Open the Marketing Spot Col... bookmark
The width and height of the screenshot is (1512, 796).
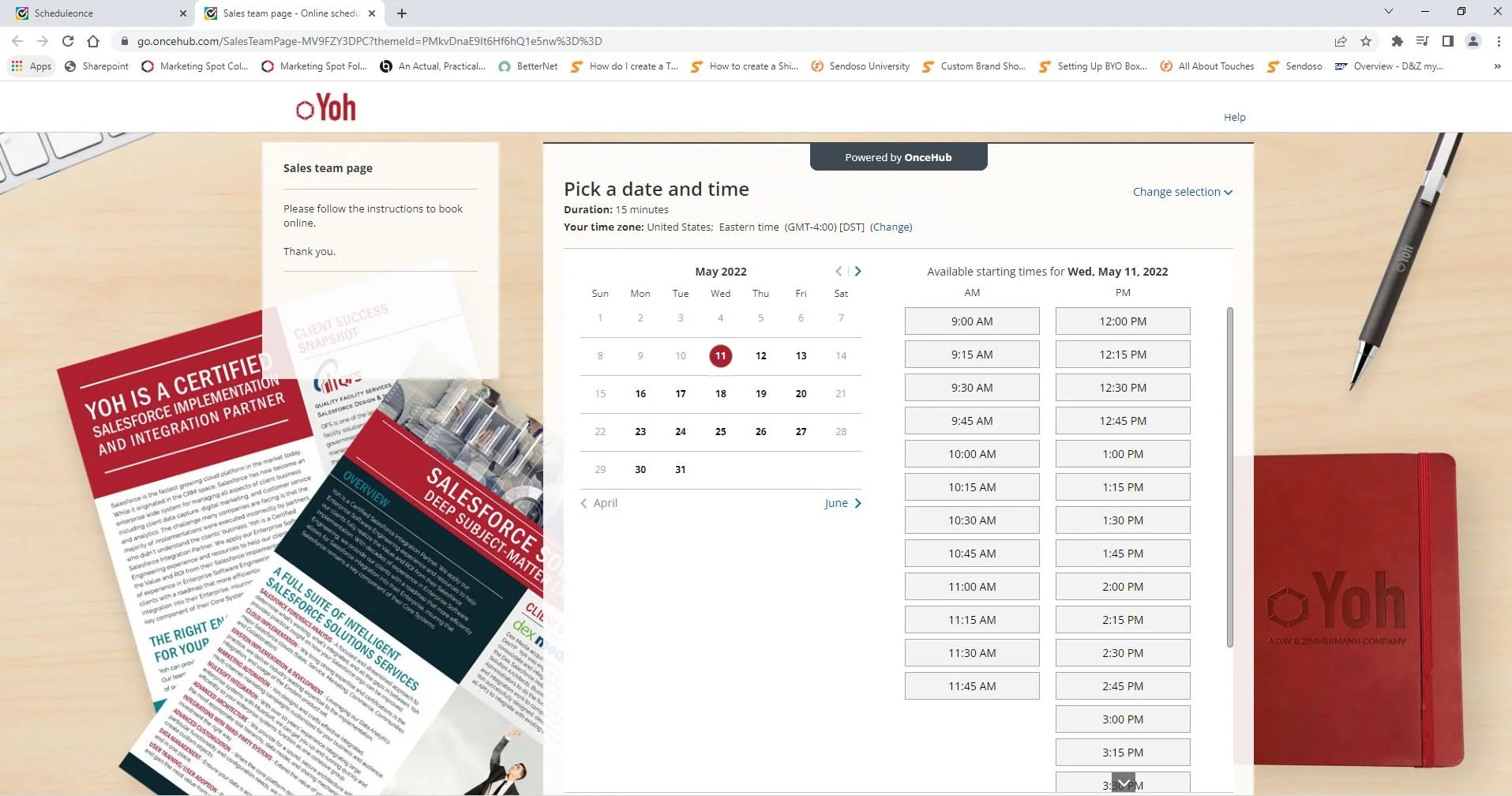194,66
